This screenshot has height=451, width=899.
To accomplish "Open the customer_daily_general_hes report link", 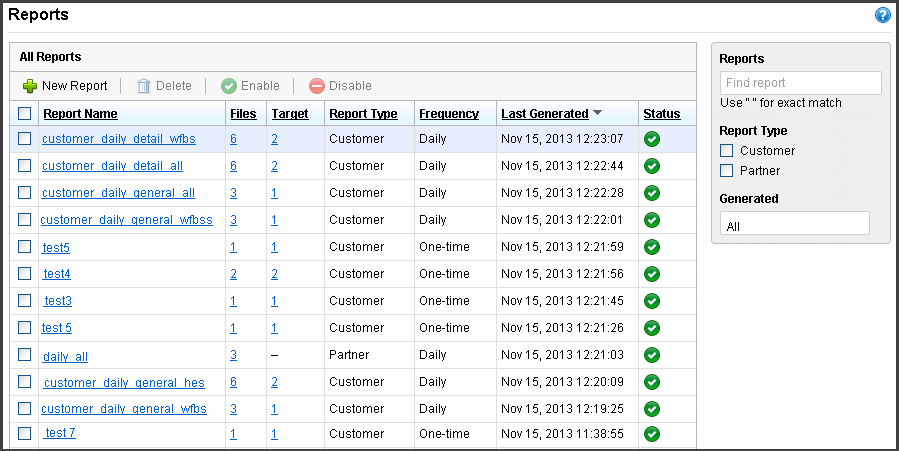I will (124, 382).
